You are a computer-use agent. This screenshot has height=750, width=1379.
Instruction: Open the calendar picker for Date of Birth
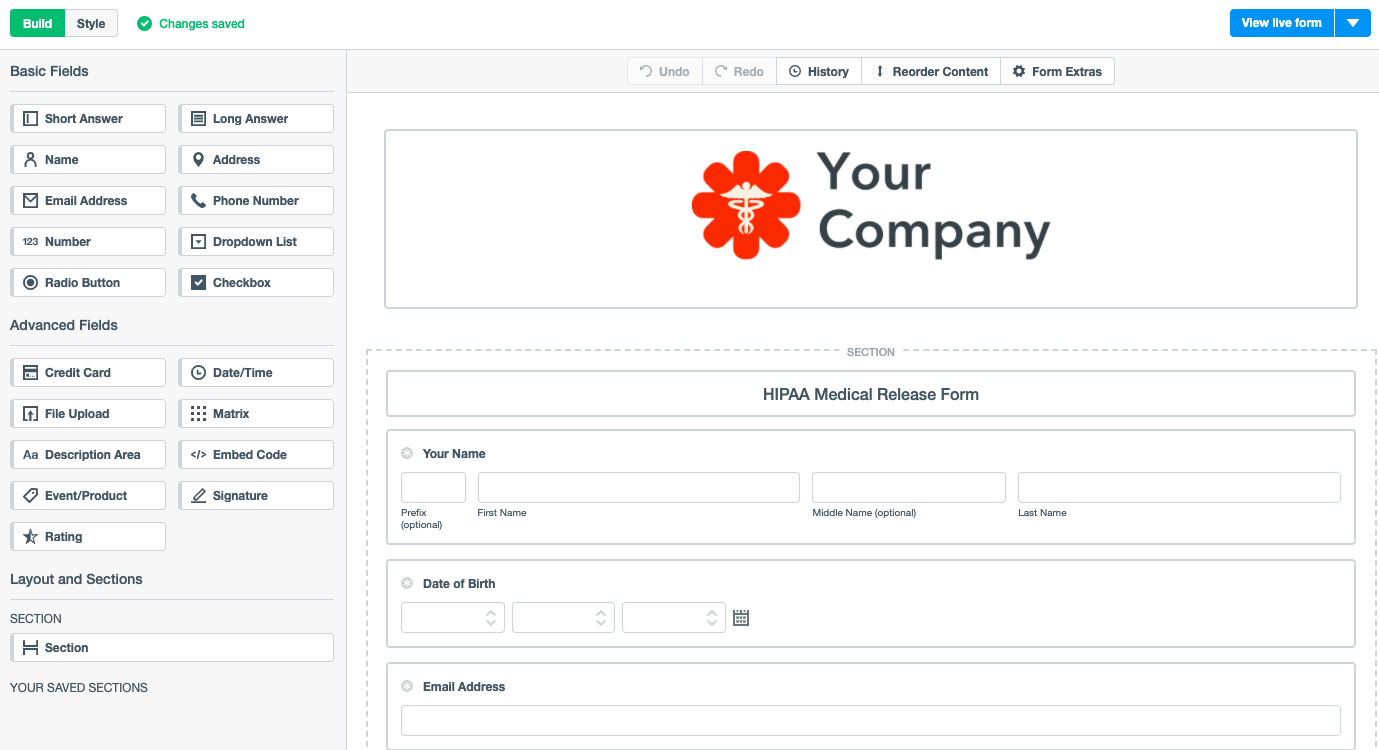pos(741,618)
